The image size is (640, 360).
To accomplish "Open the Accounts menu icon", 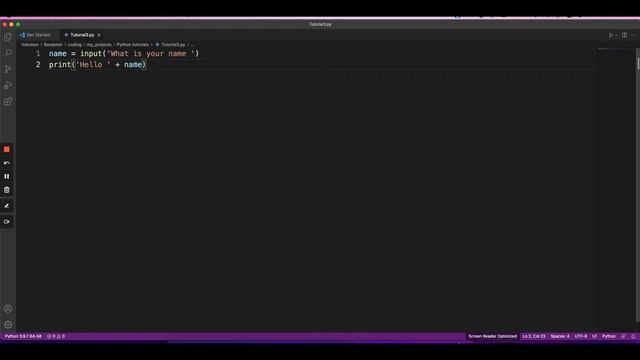I will click(x=8, y=309).
